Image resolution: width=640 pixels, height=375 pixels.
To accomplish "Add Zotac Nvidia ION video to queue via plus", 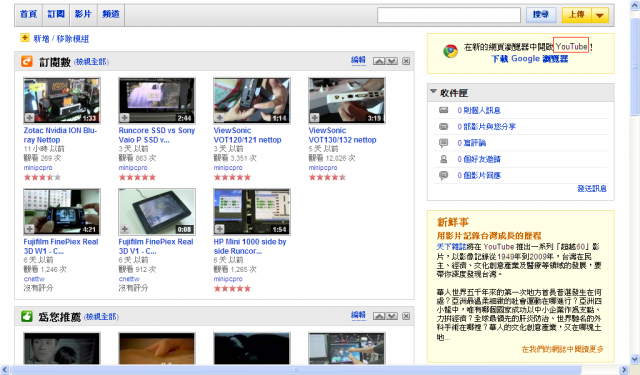I will [30, 118].
